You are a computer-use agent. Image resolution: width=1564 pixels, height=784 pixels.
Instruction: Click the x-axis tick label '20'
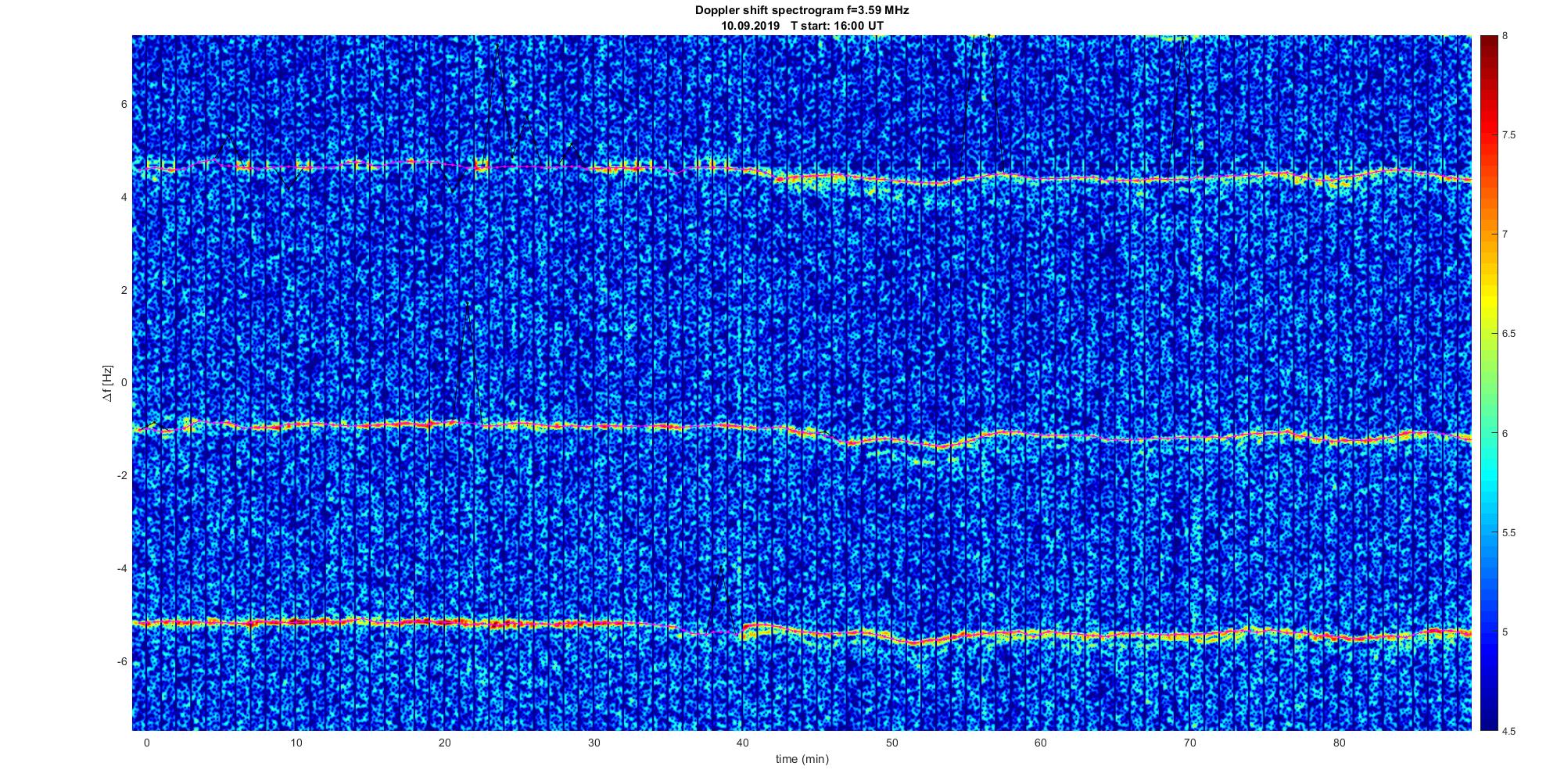[x=444, y=743]
